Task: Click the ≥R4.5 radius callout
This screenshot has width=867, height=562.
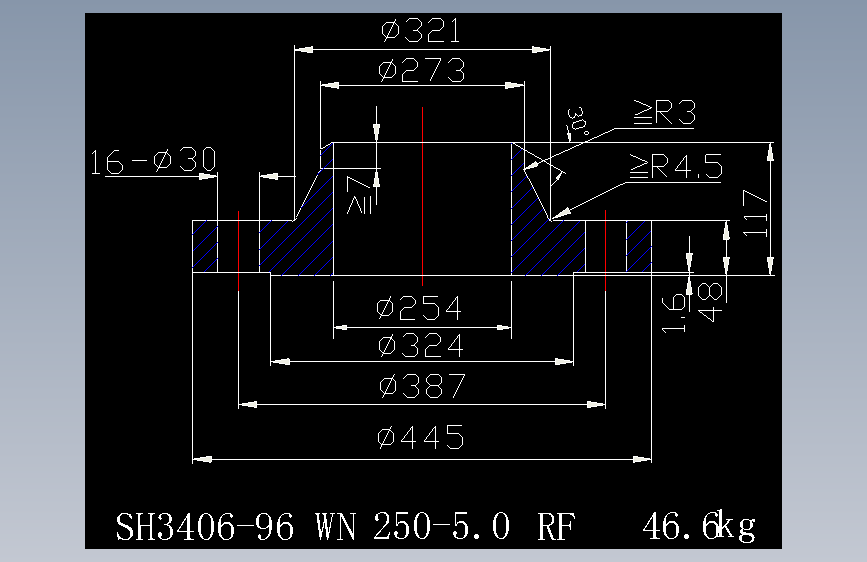Action: tap(676, 166)
